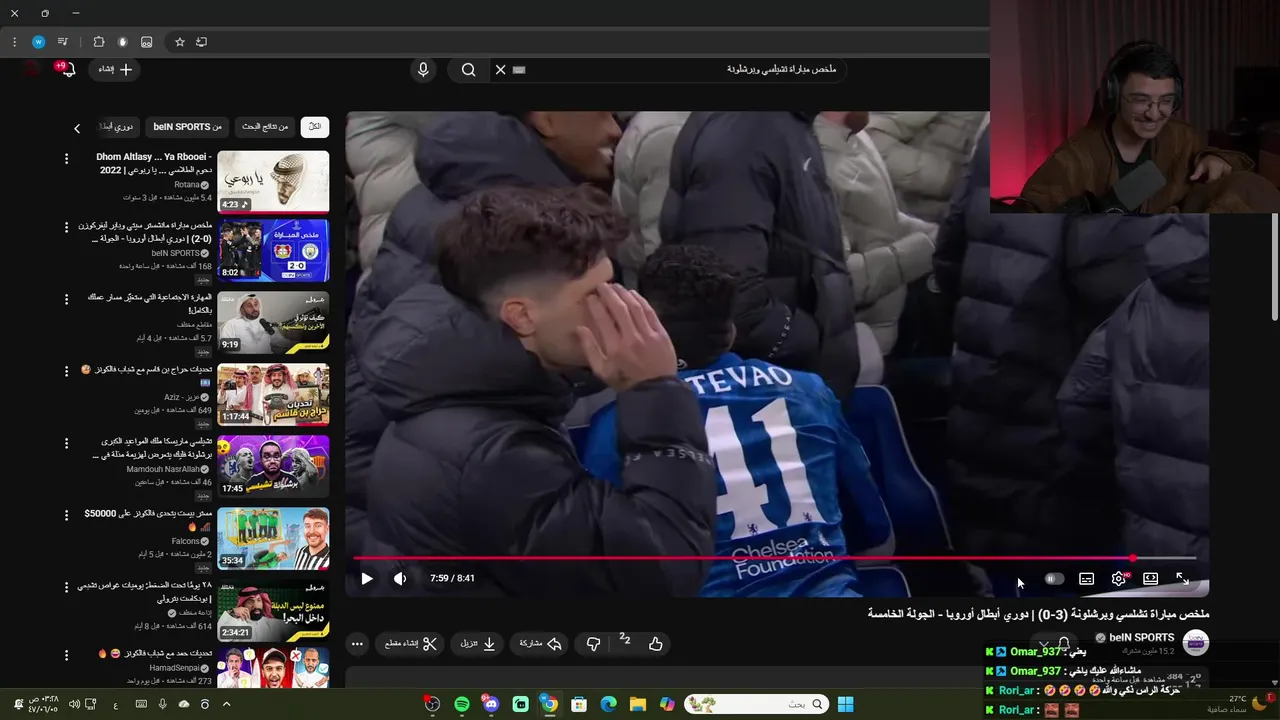The height and width of the screenshot is (720, 1280).
Task: Seek on the red video progress bar
Action: tap(775, 558)
